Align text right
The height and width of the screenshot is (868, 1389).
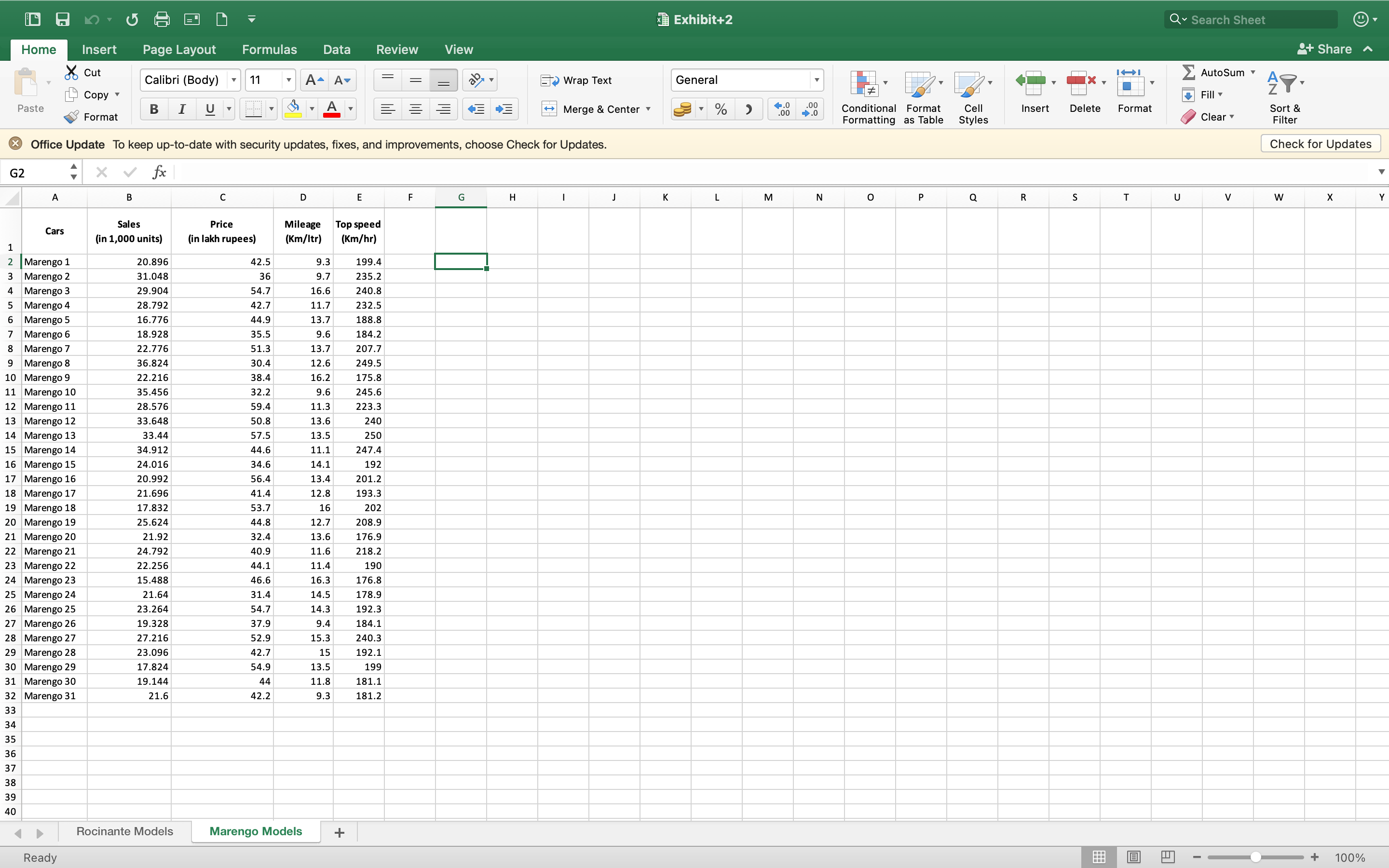[x=443, y=109]
